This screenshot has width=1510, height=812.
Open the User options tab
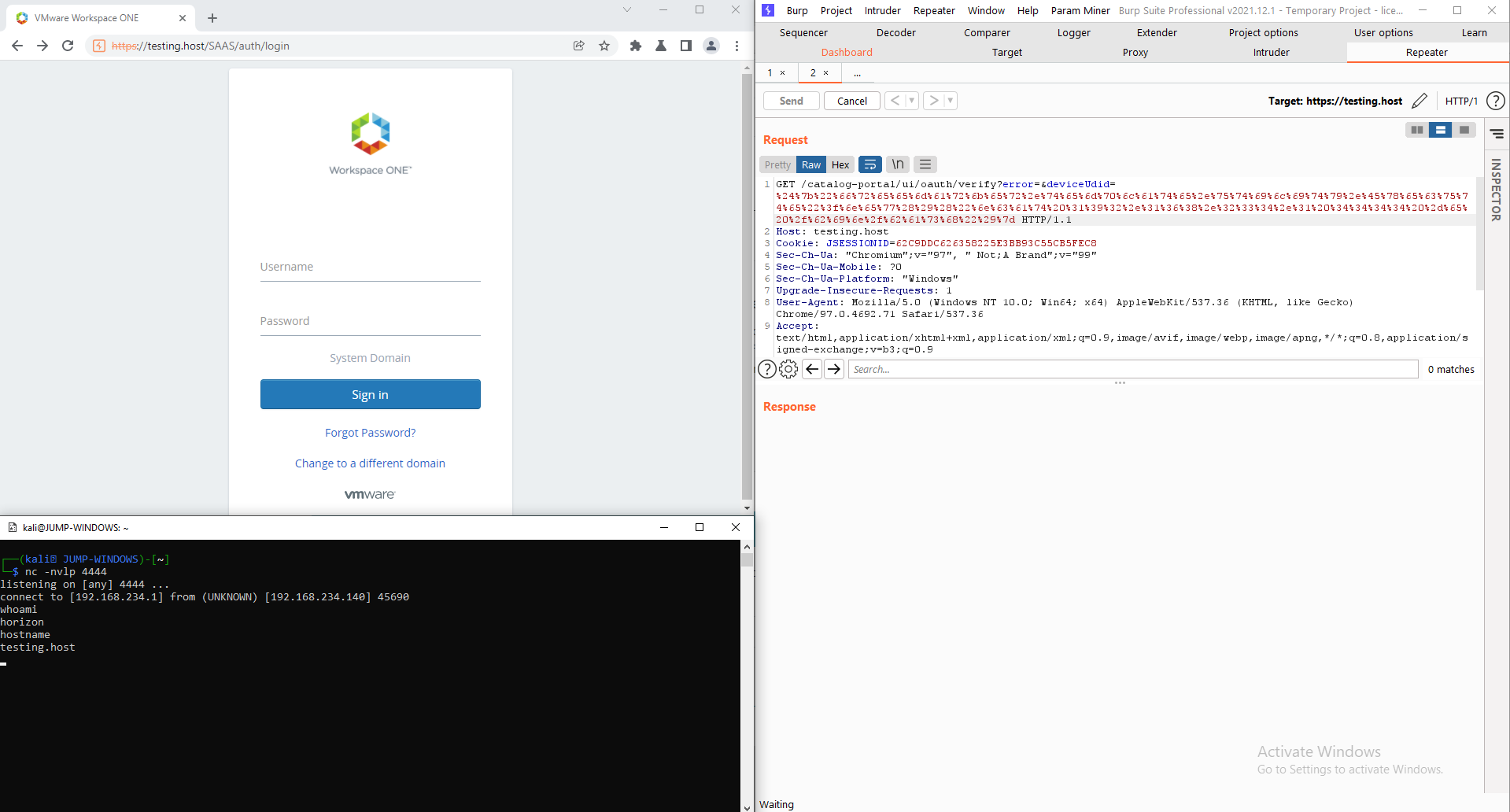[1383, 32]
